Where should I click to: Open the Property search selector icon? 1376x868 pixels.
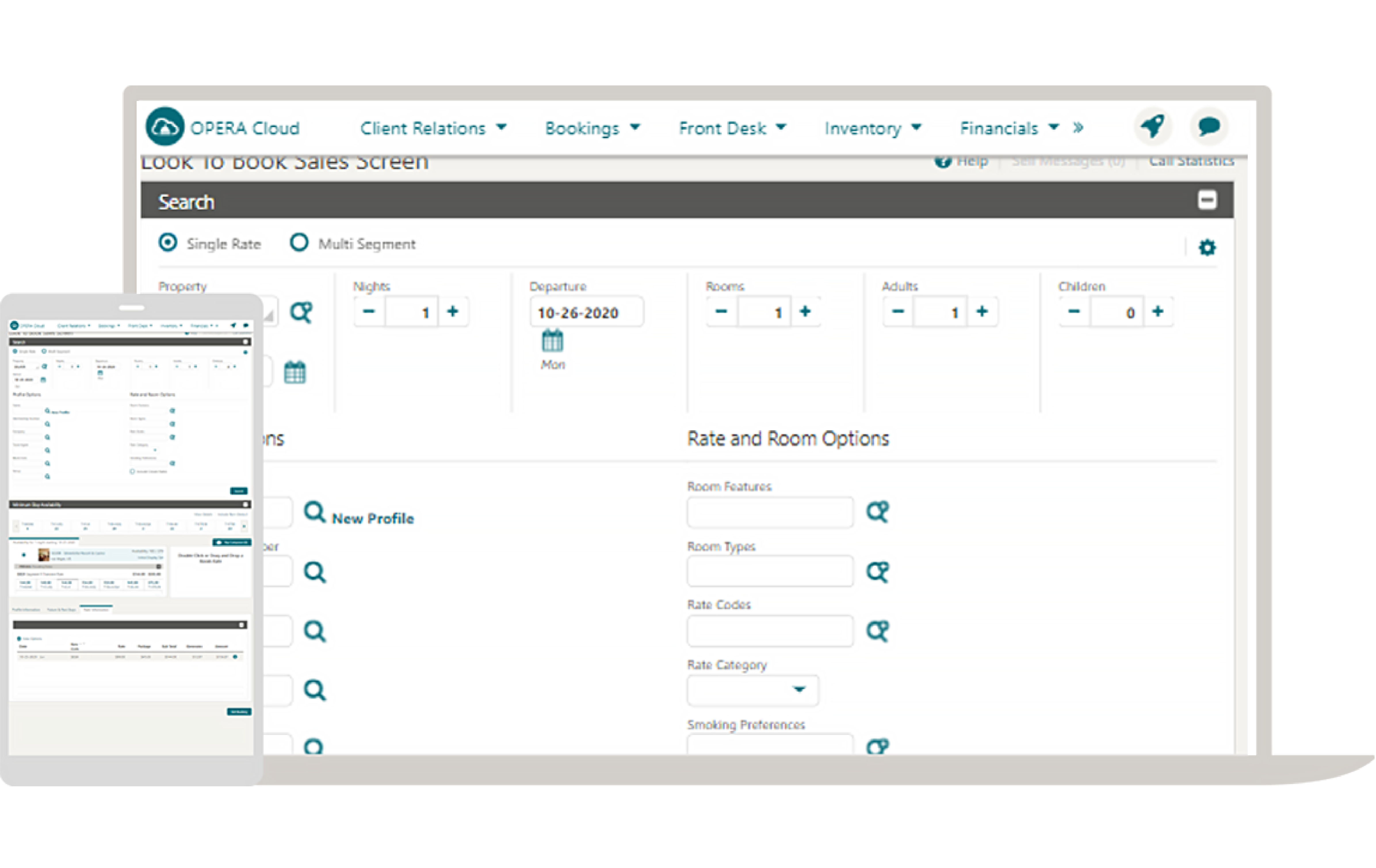click(302, 312)
